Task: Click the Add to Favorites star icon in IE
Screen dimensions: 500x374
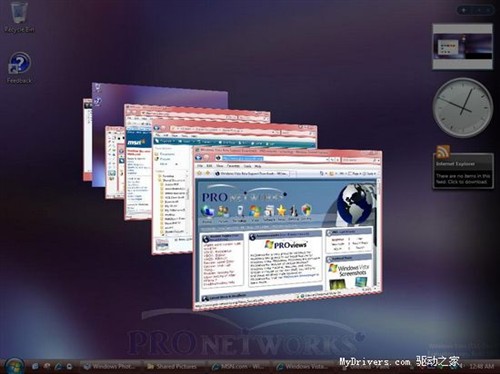Action: (207, 173)
